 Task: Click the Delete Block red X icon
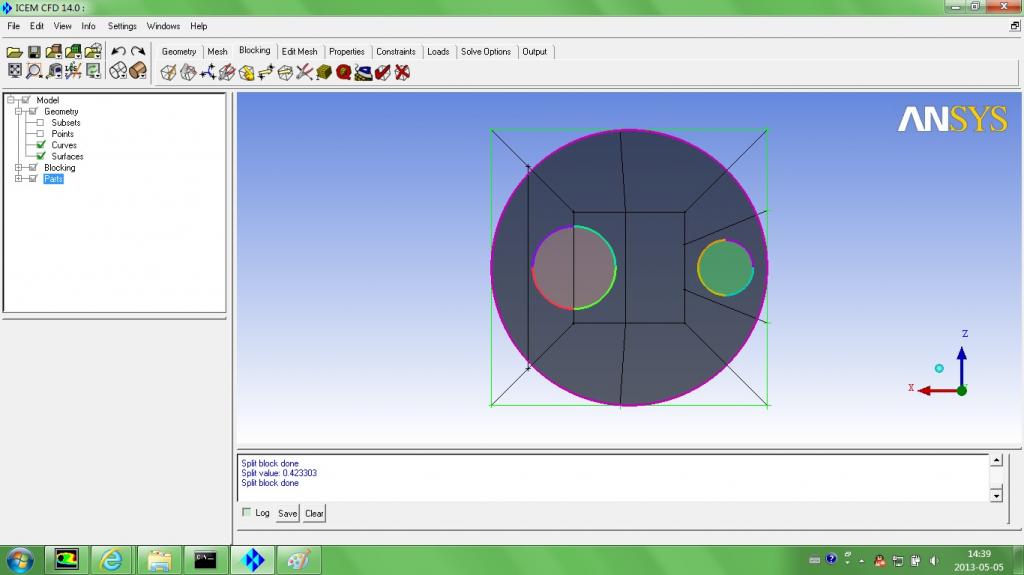pos(402,72)
